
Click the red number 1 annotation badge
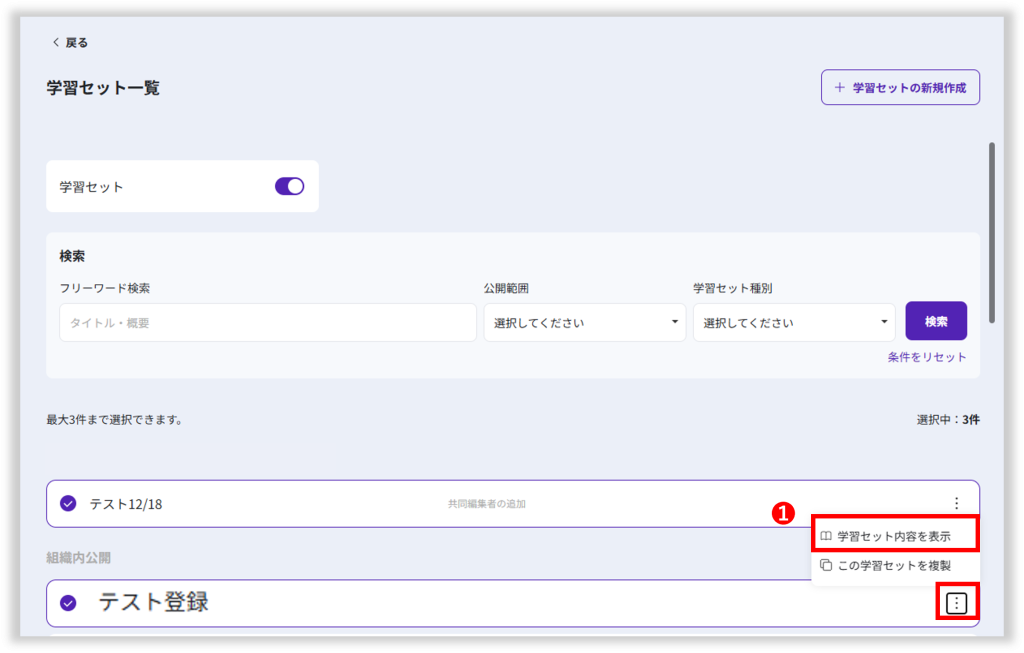(x=785, y=512)
